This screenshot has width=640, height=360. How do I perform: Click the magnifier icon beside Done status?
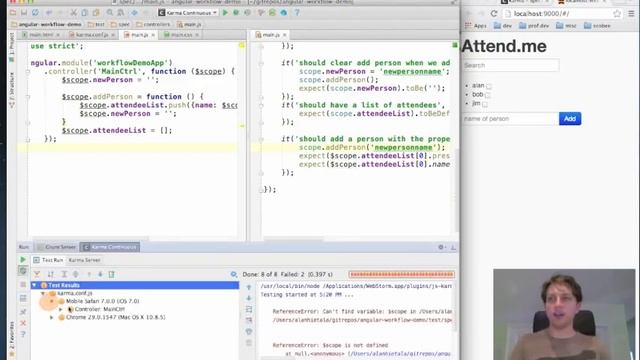point(234,274)
